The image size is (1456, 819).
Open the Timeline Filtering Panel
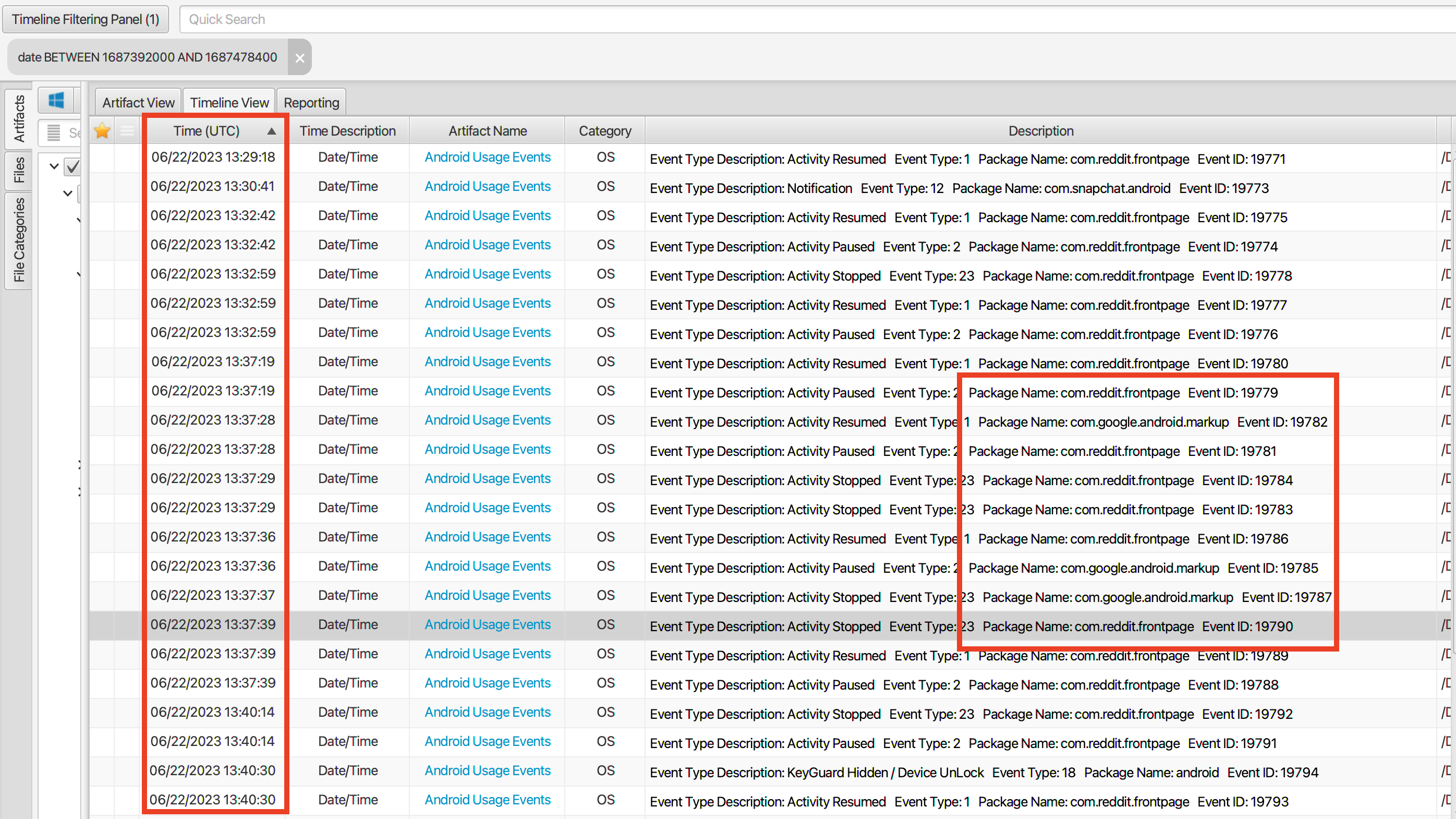pyautogui.click(x=86, y=19)
